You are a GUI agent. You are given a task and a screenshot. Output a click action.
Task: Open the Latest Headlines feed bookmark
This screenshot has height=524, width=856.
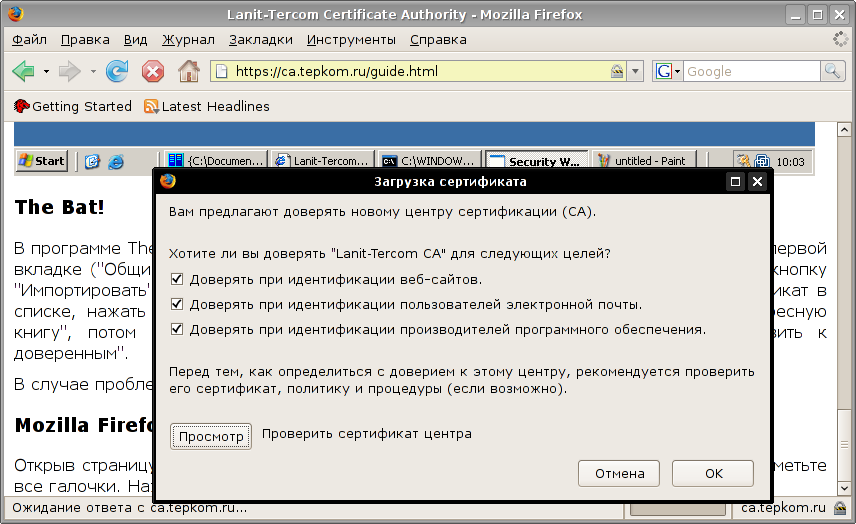[206, 106]
